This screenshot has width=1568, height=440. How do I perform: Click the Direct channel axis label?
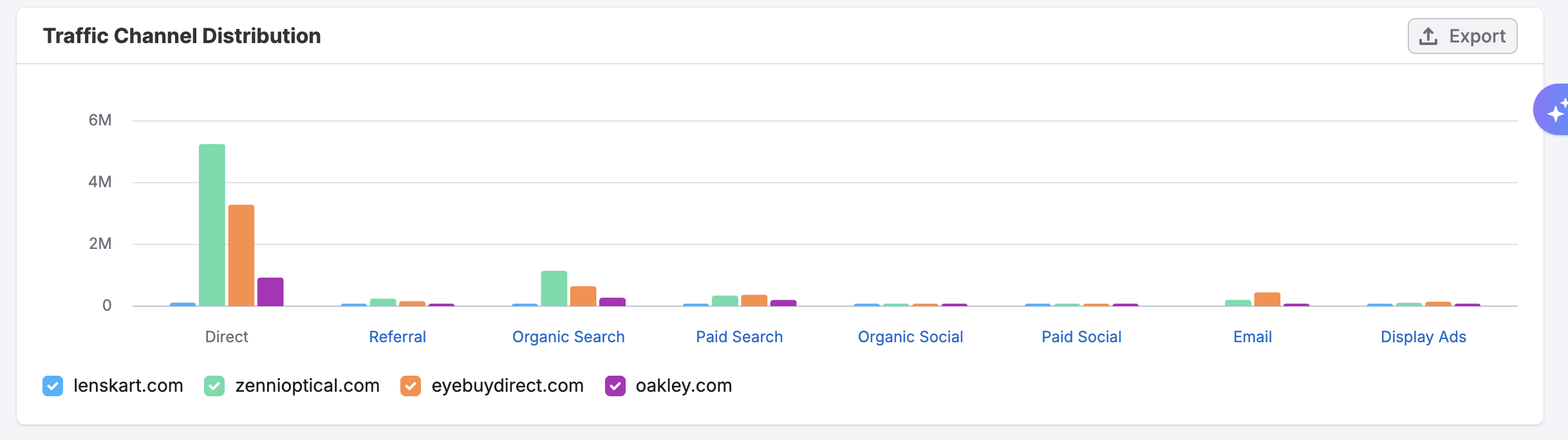pos(227,337)
